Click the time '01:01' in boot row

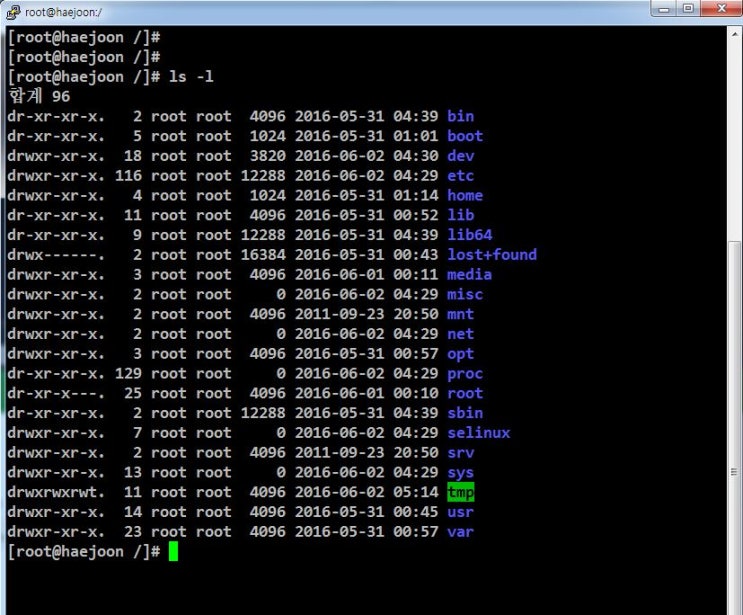[x=416, y=136]
